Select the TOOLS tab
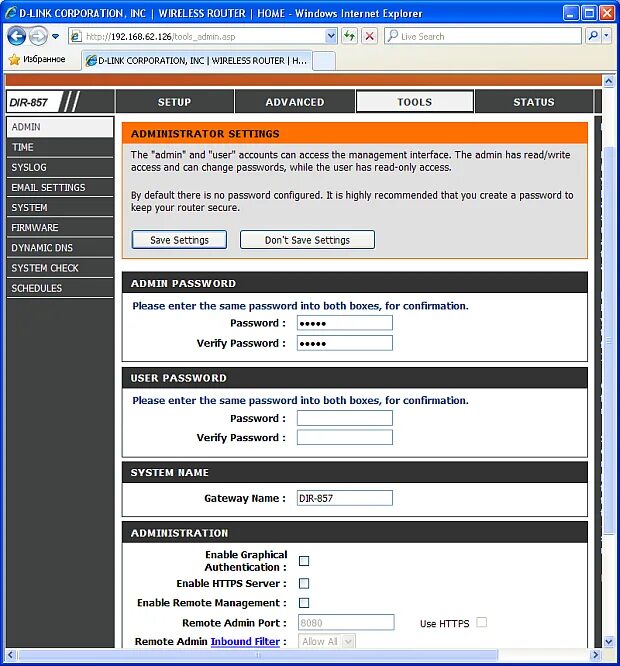The image size is (620, 666). (x=414, y=102)
